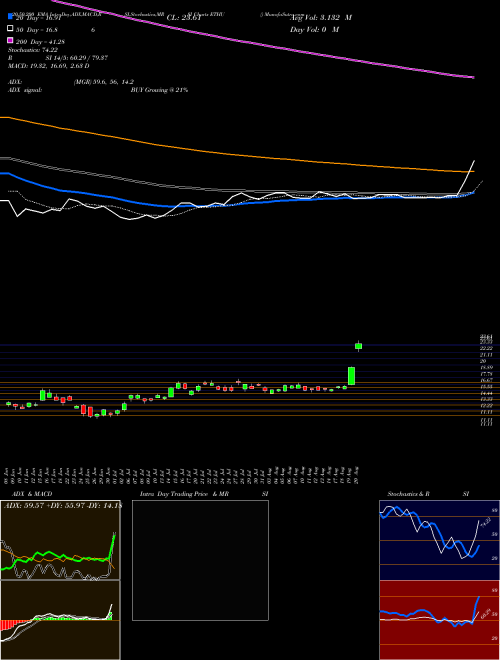Click the orange moving average line

pyautogui.click(x=236, y=154)
